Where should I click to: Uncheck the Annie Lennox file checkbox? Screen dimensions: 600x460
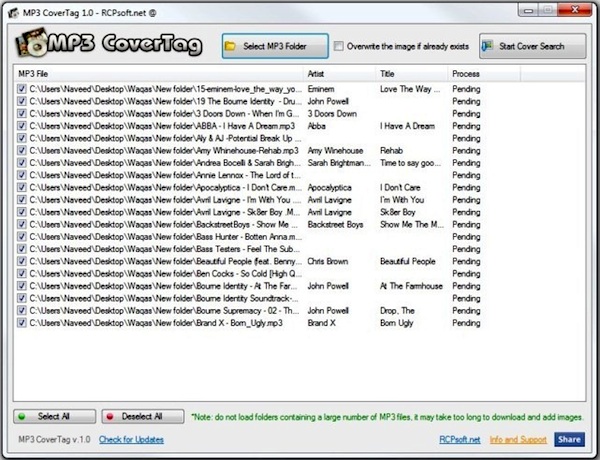21,175
